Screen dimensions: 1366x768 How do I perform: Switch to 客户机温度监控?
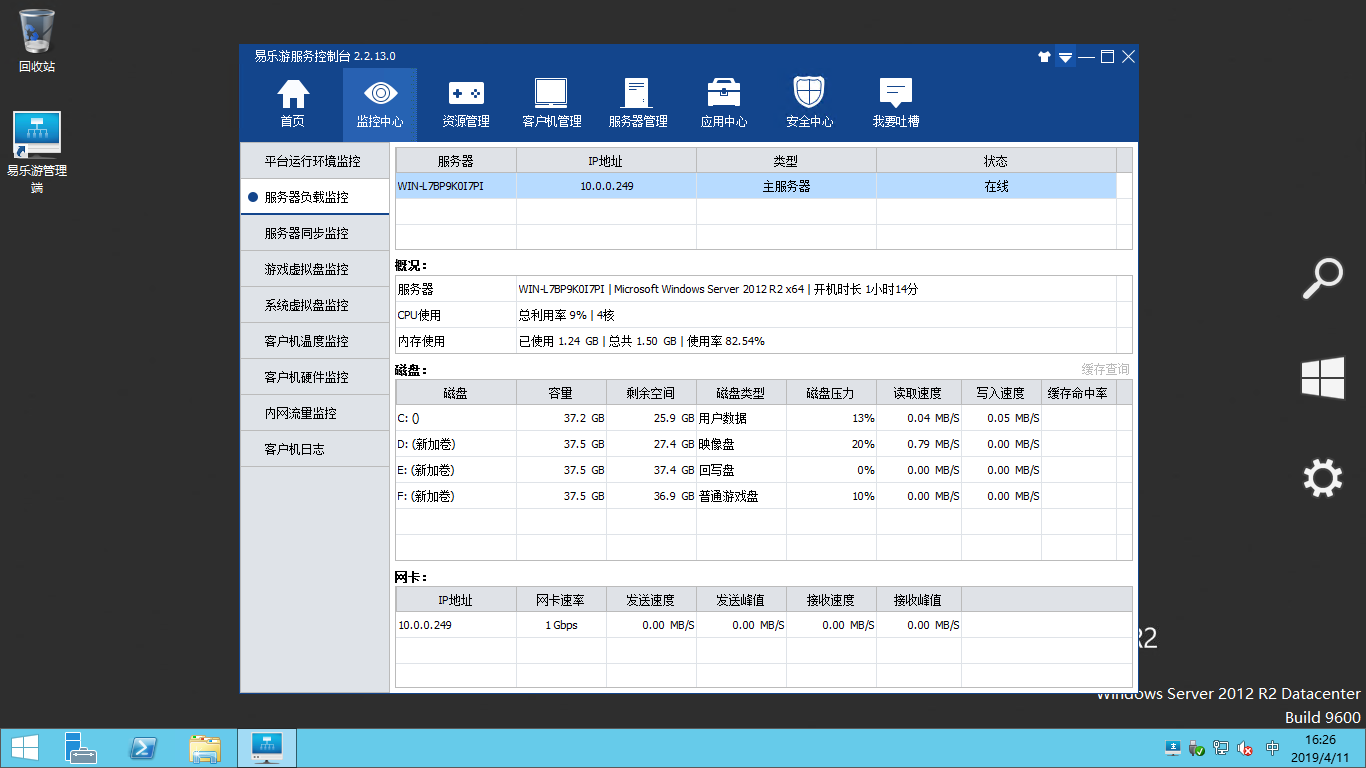point(315,341)
